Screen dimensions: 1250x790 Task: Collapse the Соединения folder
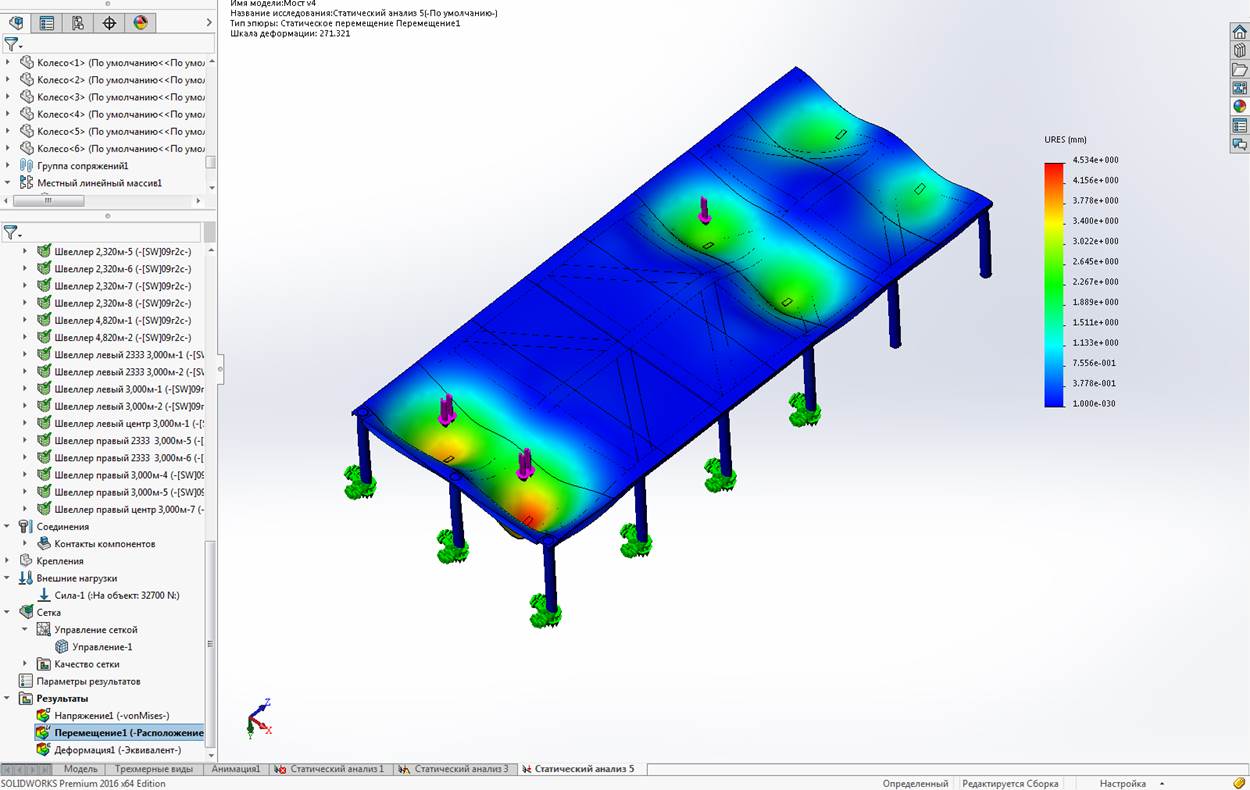[x=8, y=526]
